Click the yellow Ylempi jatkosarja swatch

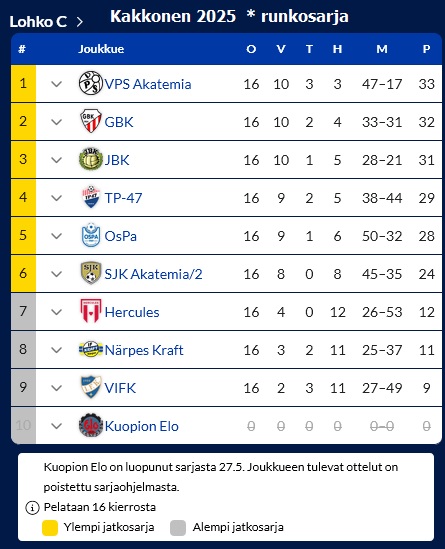pos(50,528)
